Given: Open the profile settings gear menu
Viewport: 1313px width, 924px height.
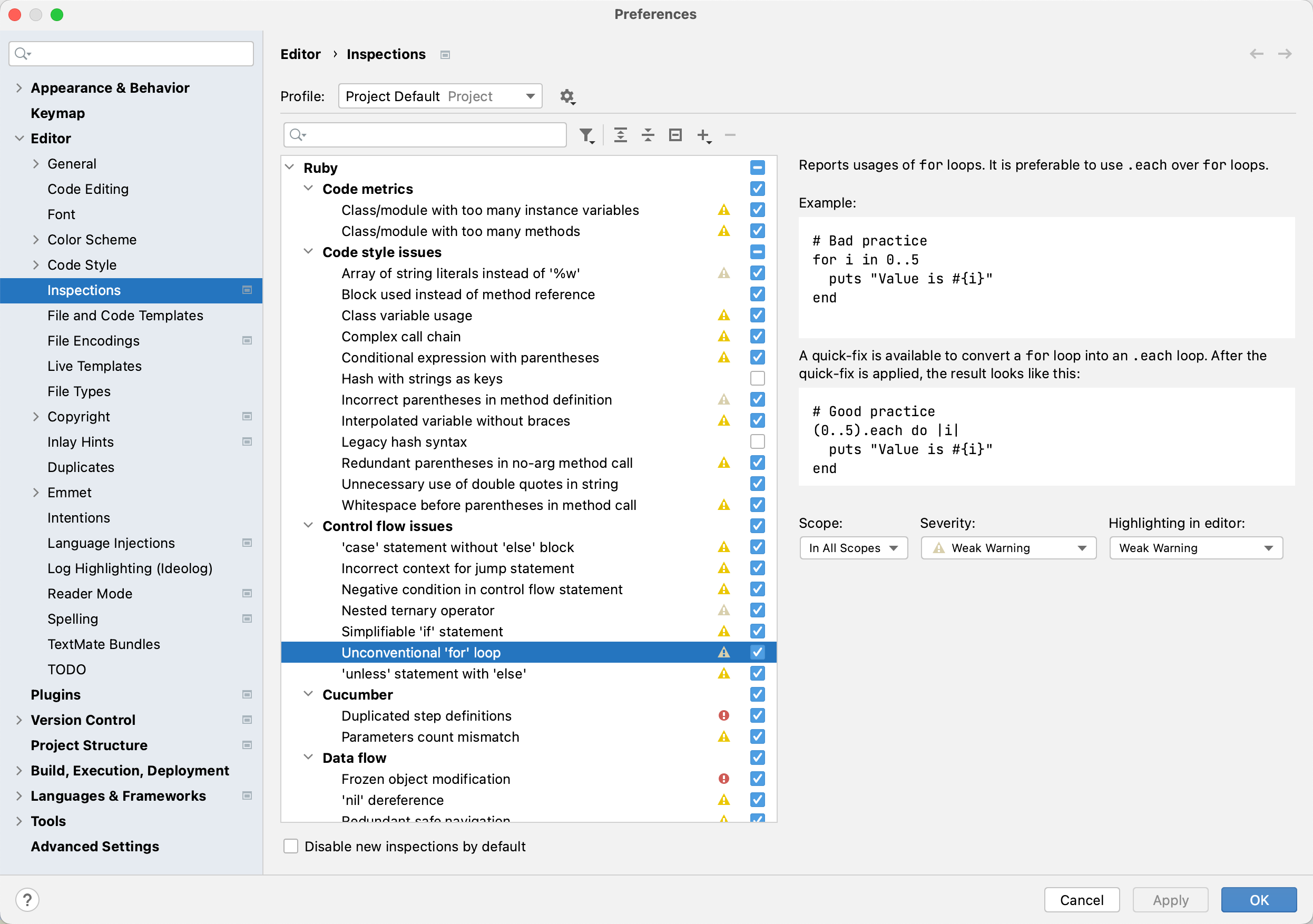Looking at the screenshot, I should pyautogui.click(x=567, y=96).
